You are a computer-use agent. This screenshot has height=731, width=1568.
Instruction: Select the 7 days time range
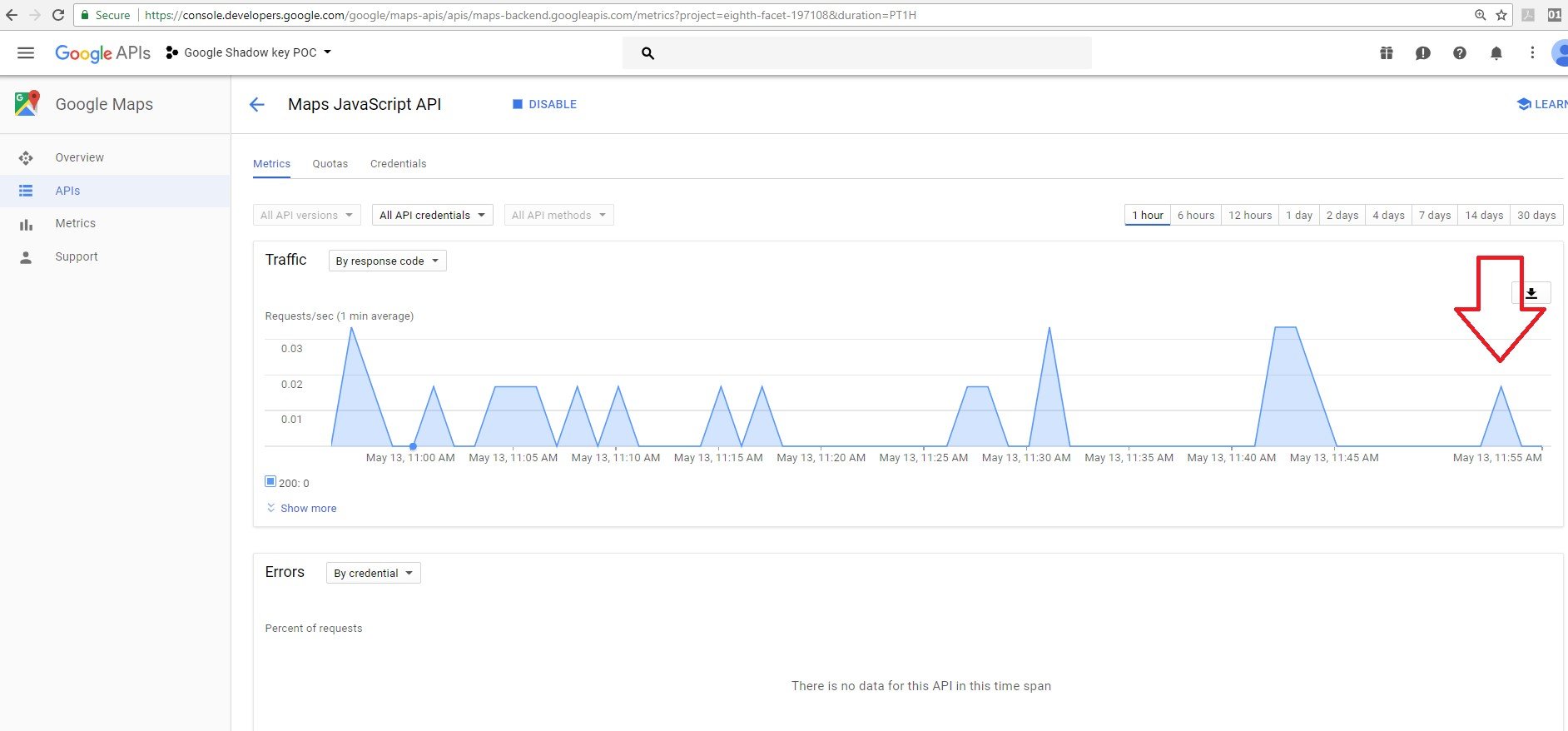1435,215
